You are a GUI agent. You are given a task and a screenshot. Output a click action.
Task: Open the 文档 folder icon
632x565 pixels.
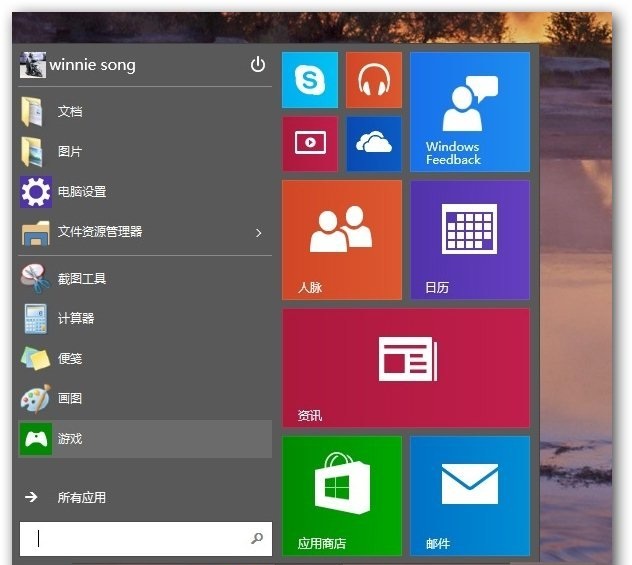pos(32,112)
